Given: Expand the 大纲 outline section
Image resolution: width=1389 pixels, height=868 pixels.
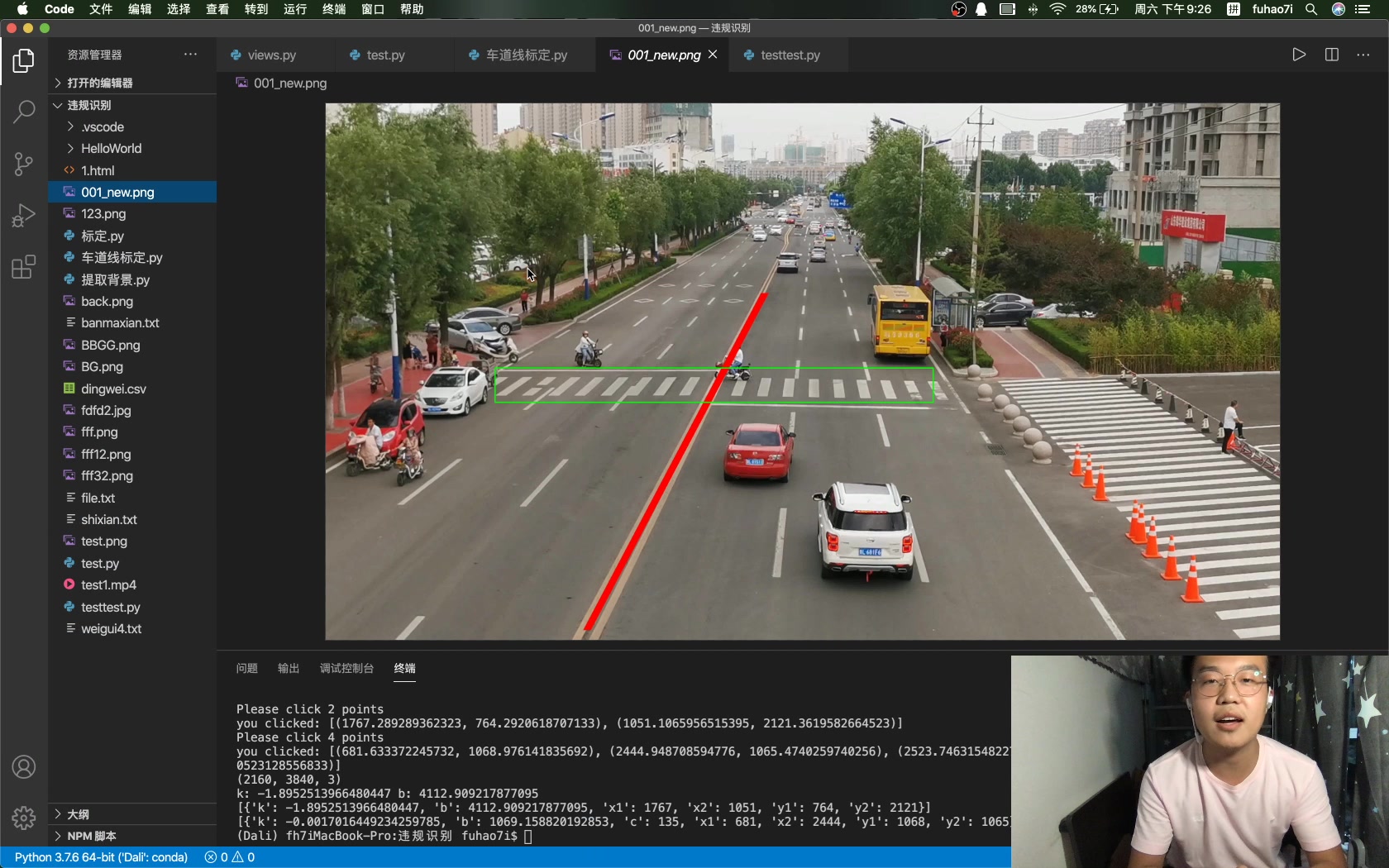Looking at the screenshot, I should tap(78, 814).
